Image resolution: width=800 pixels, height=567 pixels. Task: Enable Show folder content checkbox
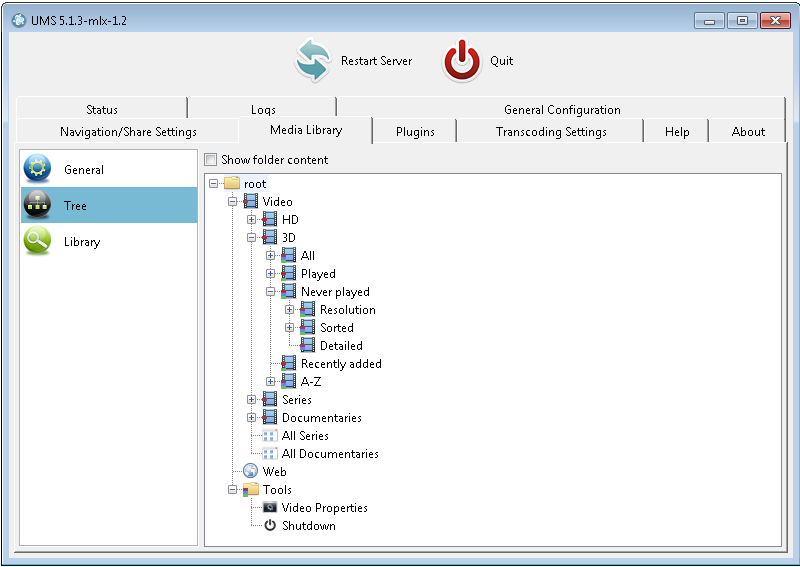(210, 160)
